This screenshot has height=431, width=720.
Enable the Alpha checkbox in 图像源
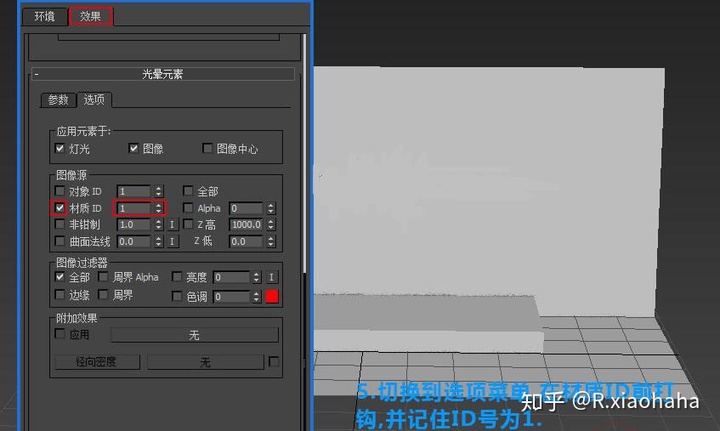188,208
